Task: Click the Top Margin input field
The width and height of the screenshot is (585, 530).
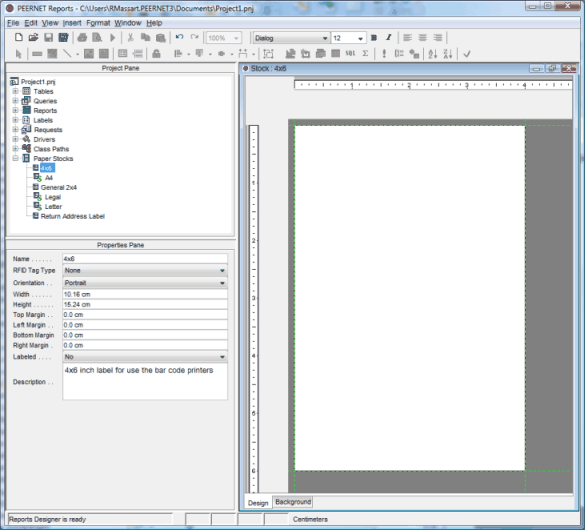Action: pyautogui.click(x=145, y=315)
